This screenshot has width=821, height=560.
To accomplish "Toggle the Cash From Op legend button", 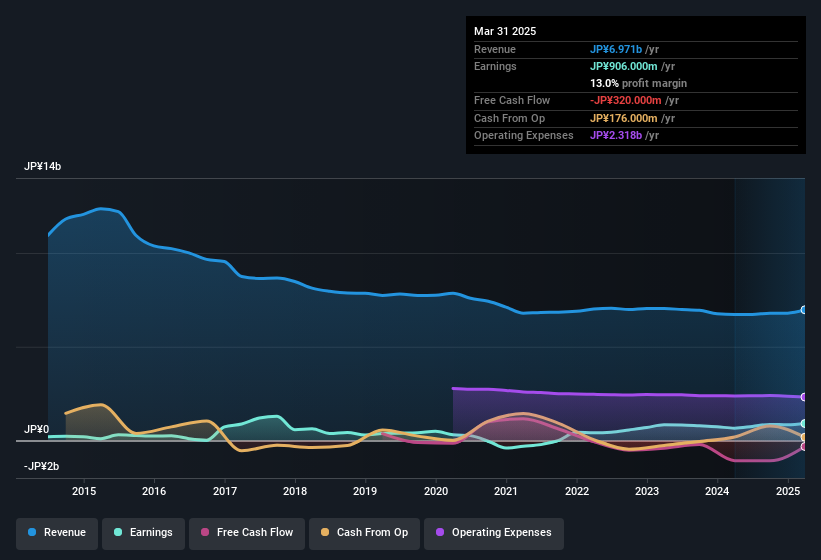I will pos(364,533).
